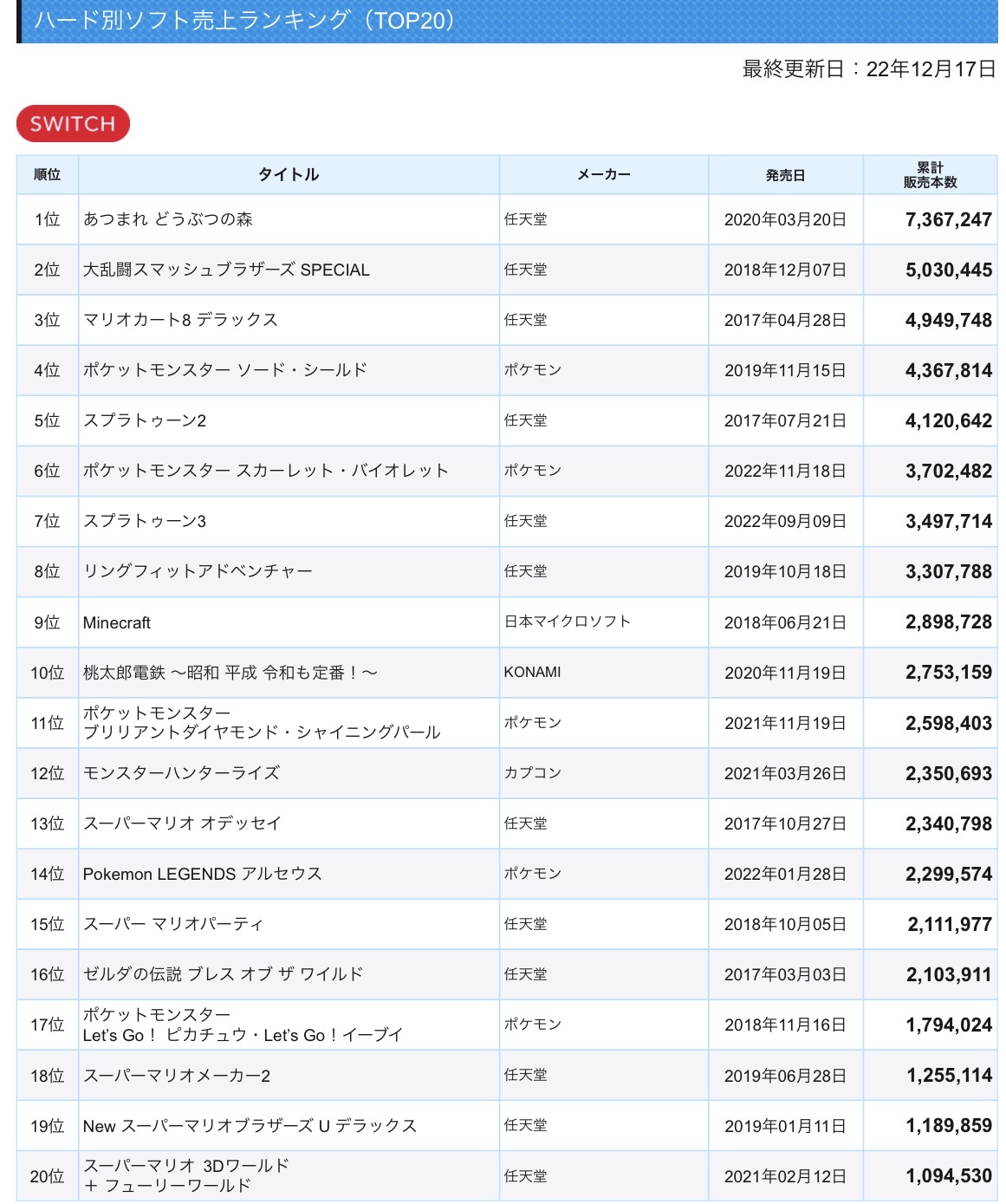
Task: Click sales figure 5,030,445
Action: (x=949, y=270)
